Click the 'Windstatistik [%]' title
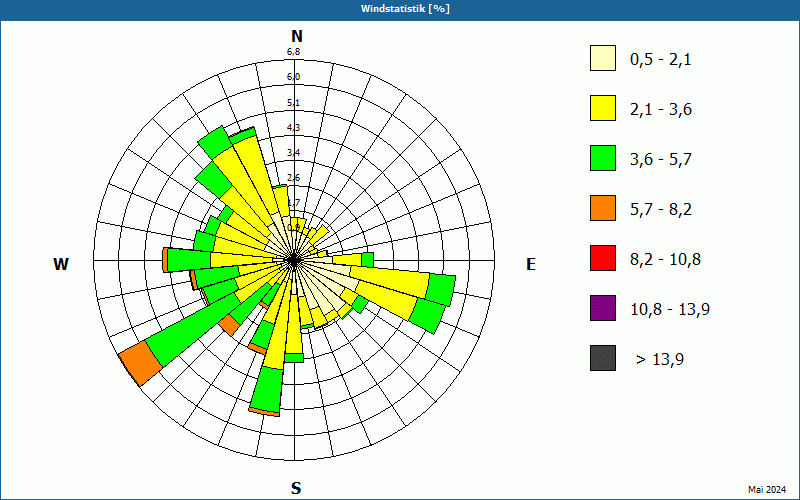 (x=405, y=9)
